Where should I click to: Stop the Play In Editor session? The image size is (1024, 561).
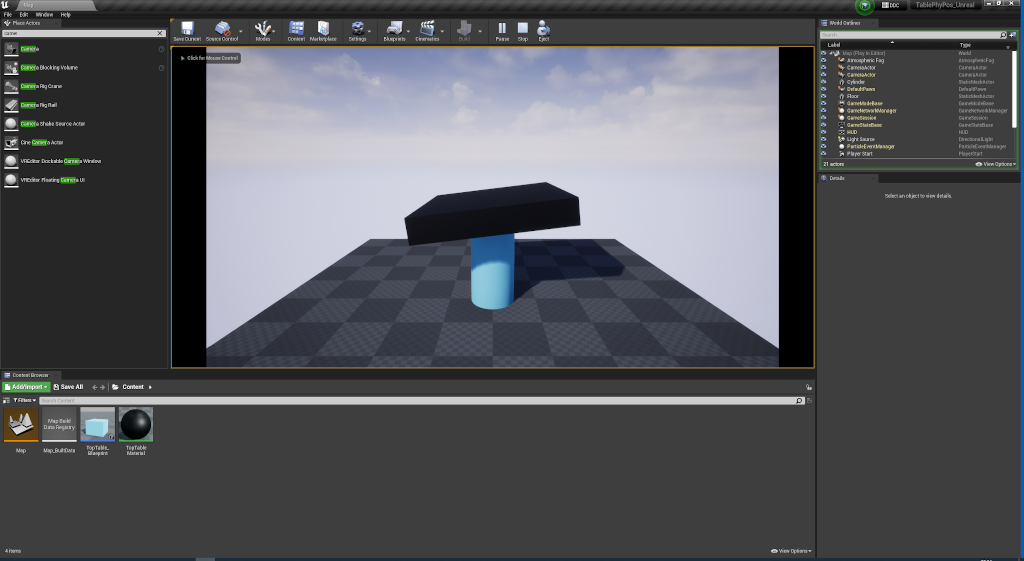tap(523, 31)
